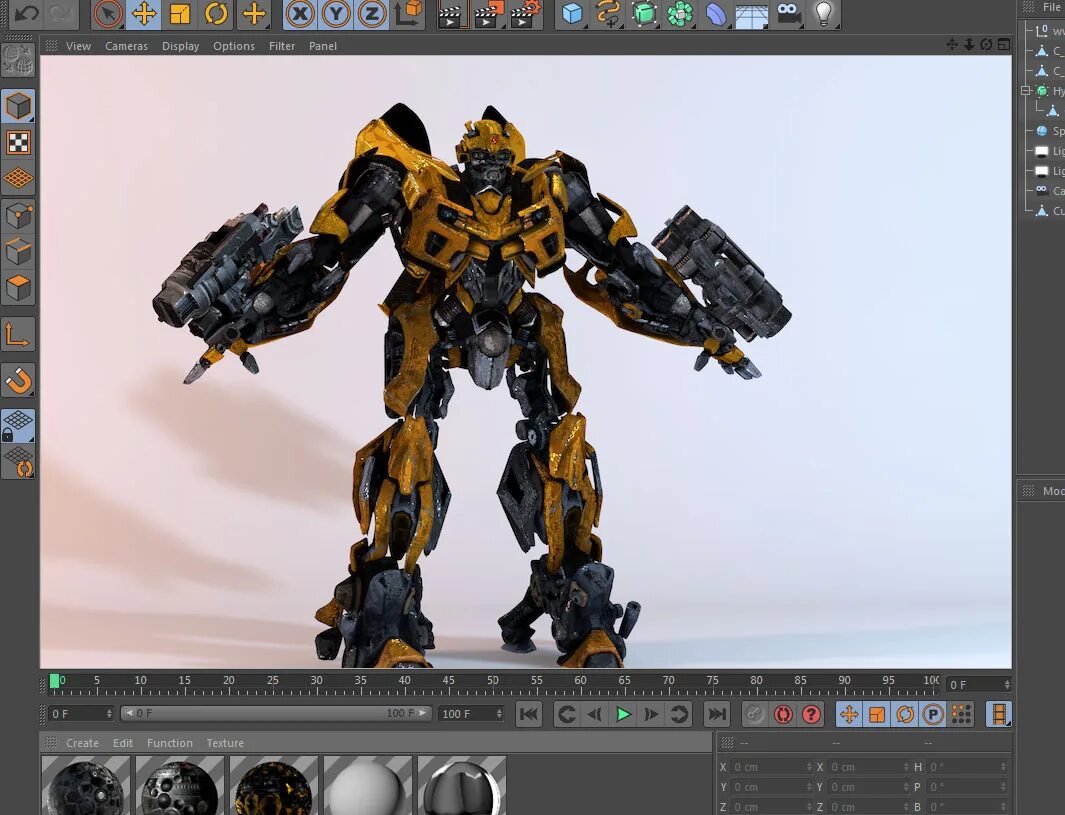Click the Planar Workplane icon

coord(18,463)
